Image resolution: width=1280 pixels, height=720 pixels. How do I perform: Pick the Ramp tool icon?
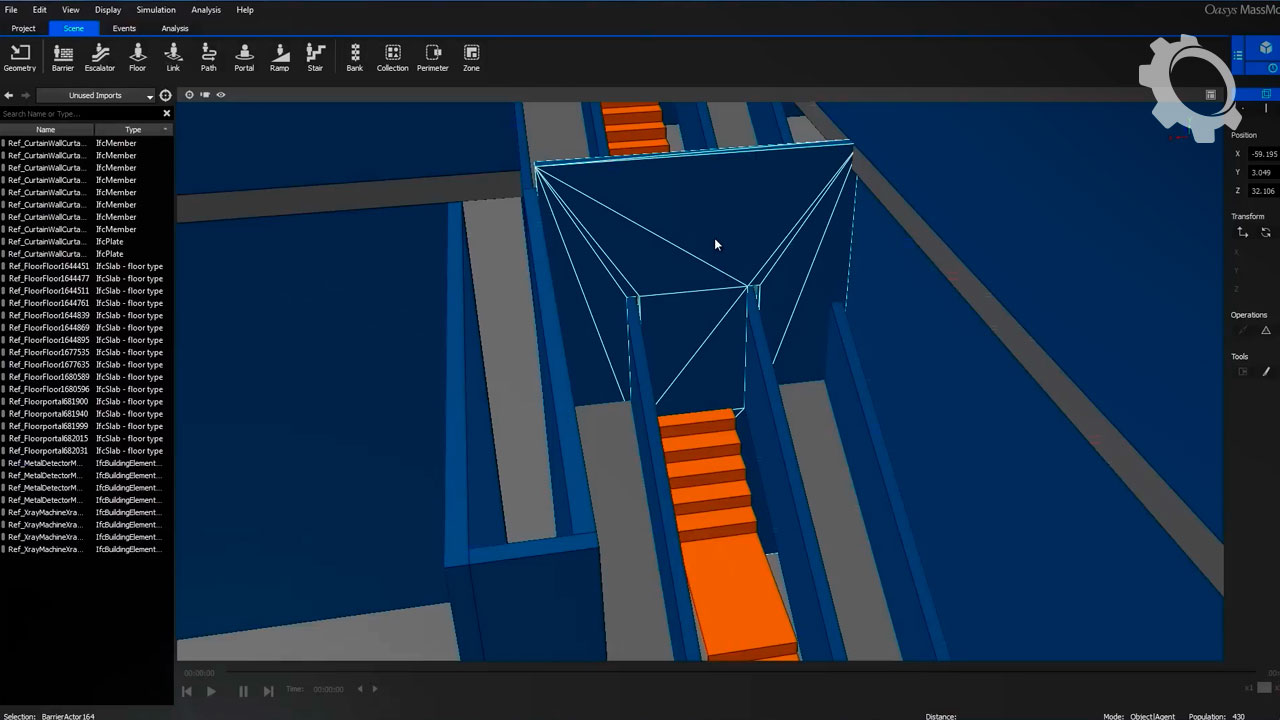coord(279,58)
